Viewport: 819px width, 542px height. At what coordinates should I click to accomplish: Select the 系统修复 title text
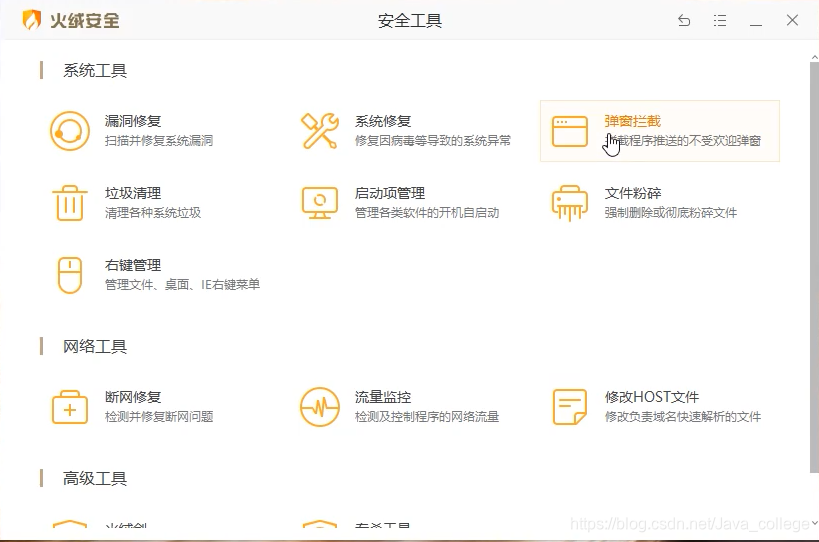[383, 121]
